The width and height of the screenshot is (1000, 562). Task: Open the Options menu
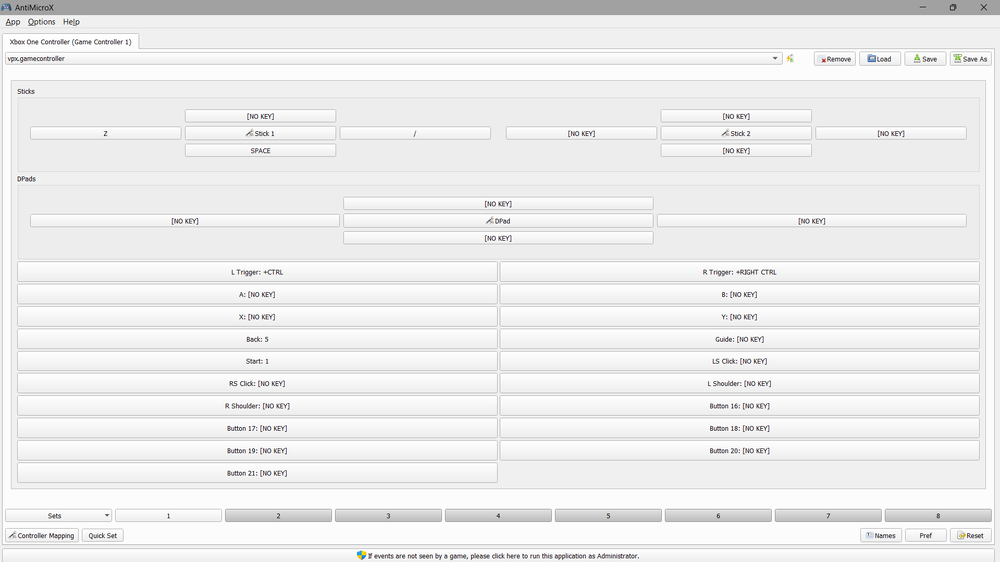click(41, 22)
